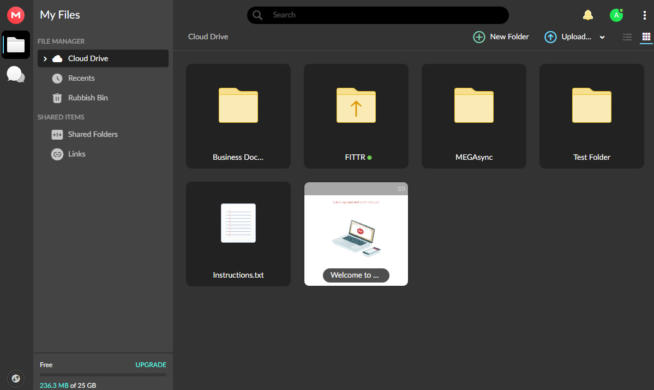
Task: Switch to grid thumbnail view
Action: [646, 37]
